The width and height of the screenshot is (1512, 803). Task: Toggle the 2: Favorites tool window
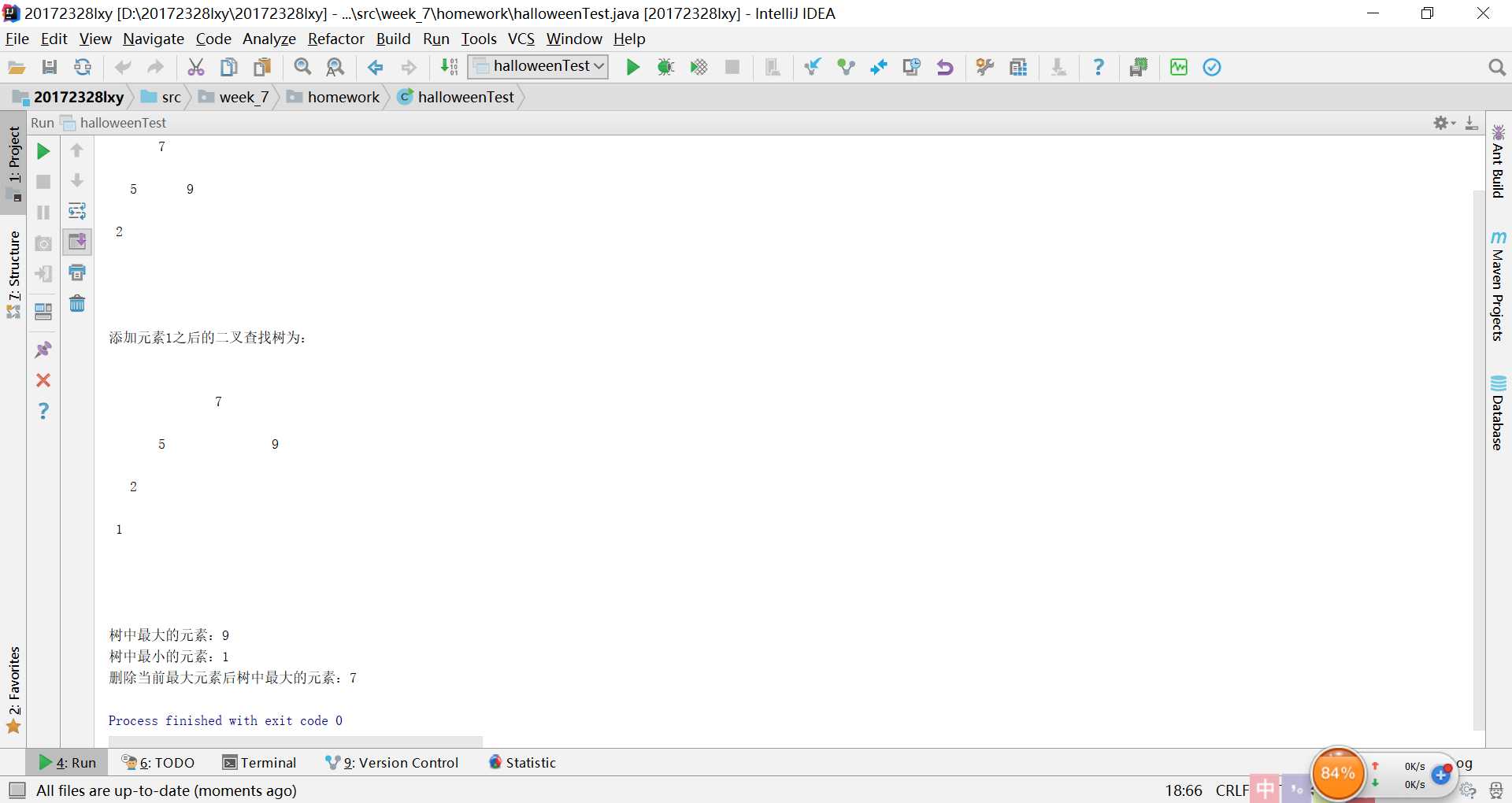[x=14, y=690]
